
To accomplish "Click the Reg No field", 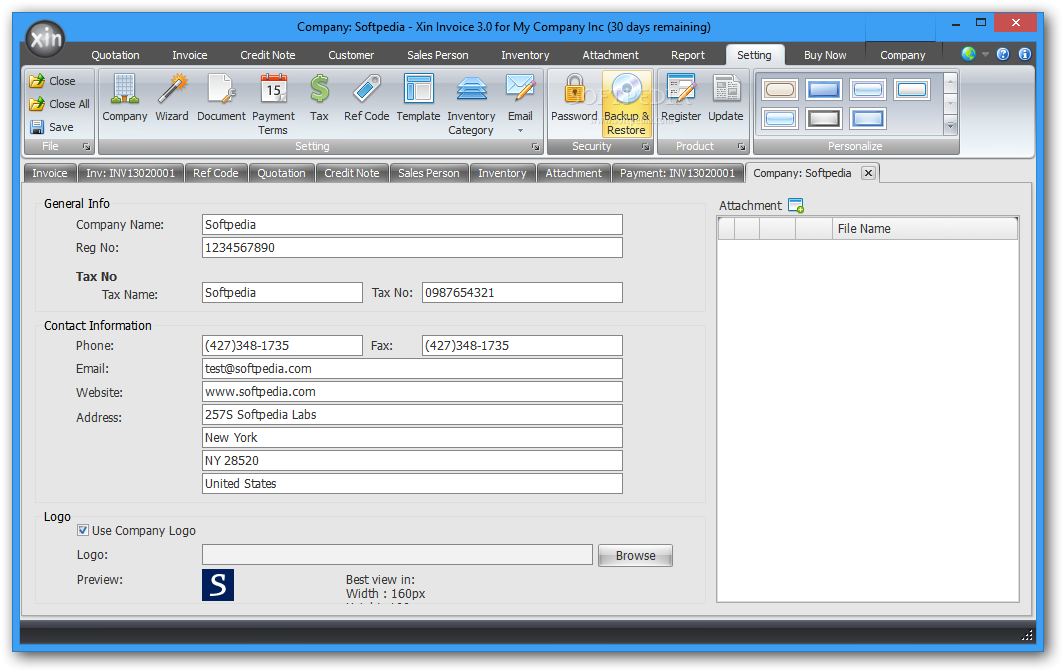I will click(412, 248).
